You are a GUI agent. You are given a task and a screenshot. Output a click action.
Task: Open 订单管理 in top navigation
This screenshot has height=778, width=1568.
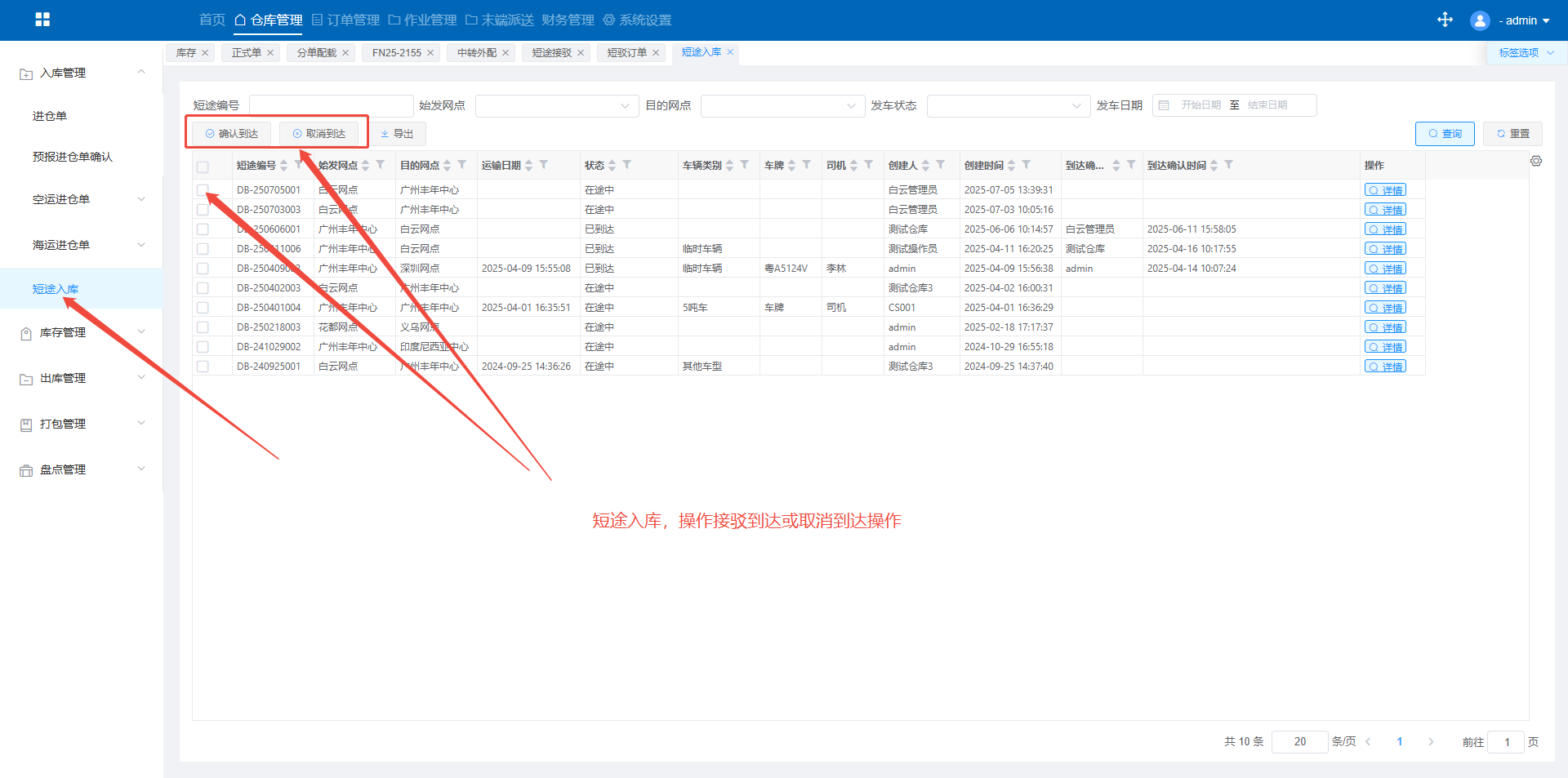pos(345,20)
